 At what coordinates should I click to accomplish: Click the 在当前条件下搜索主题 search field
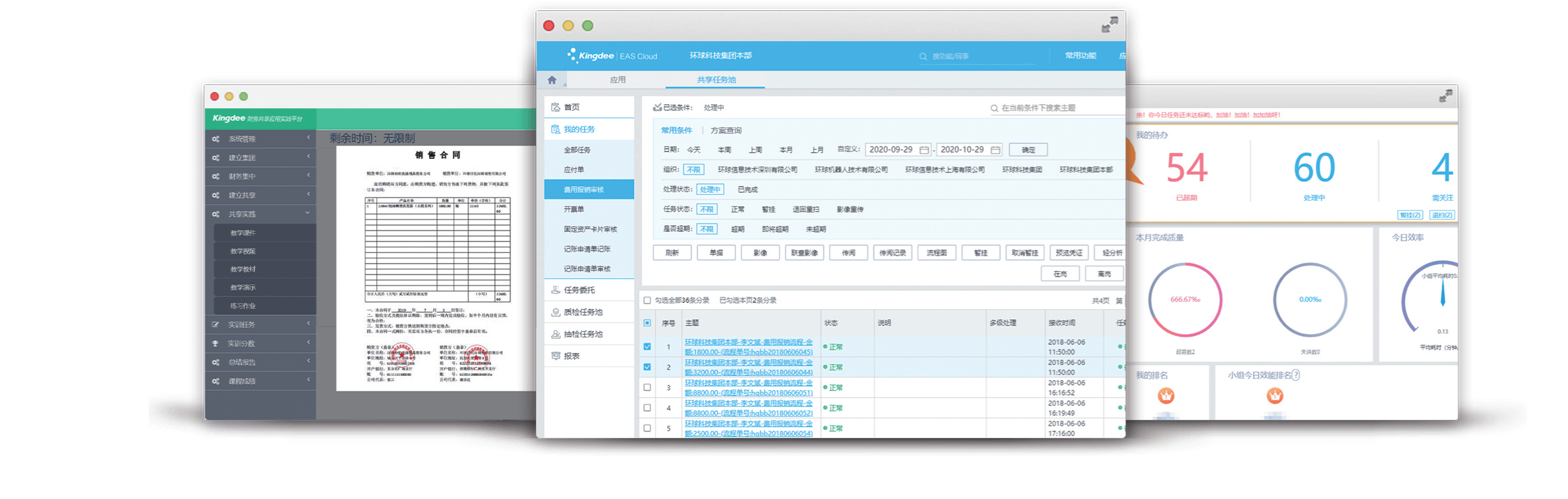[1054, 108]
